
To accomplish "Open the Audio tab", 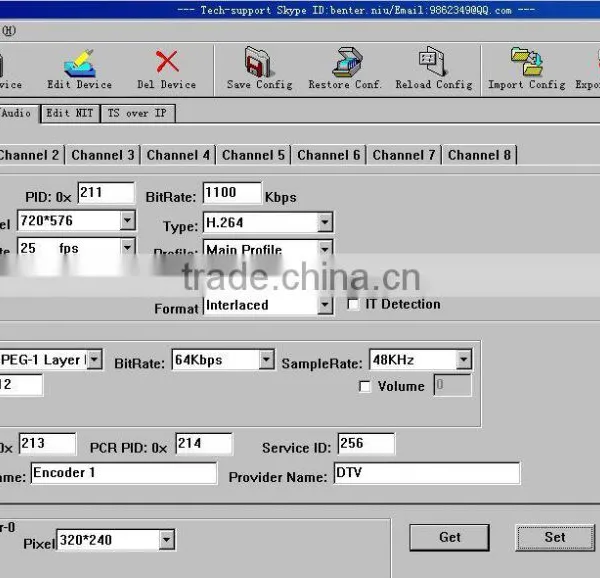I will coord(19,113).
